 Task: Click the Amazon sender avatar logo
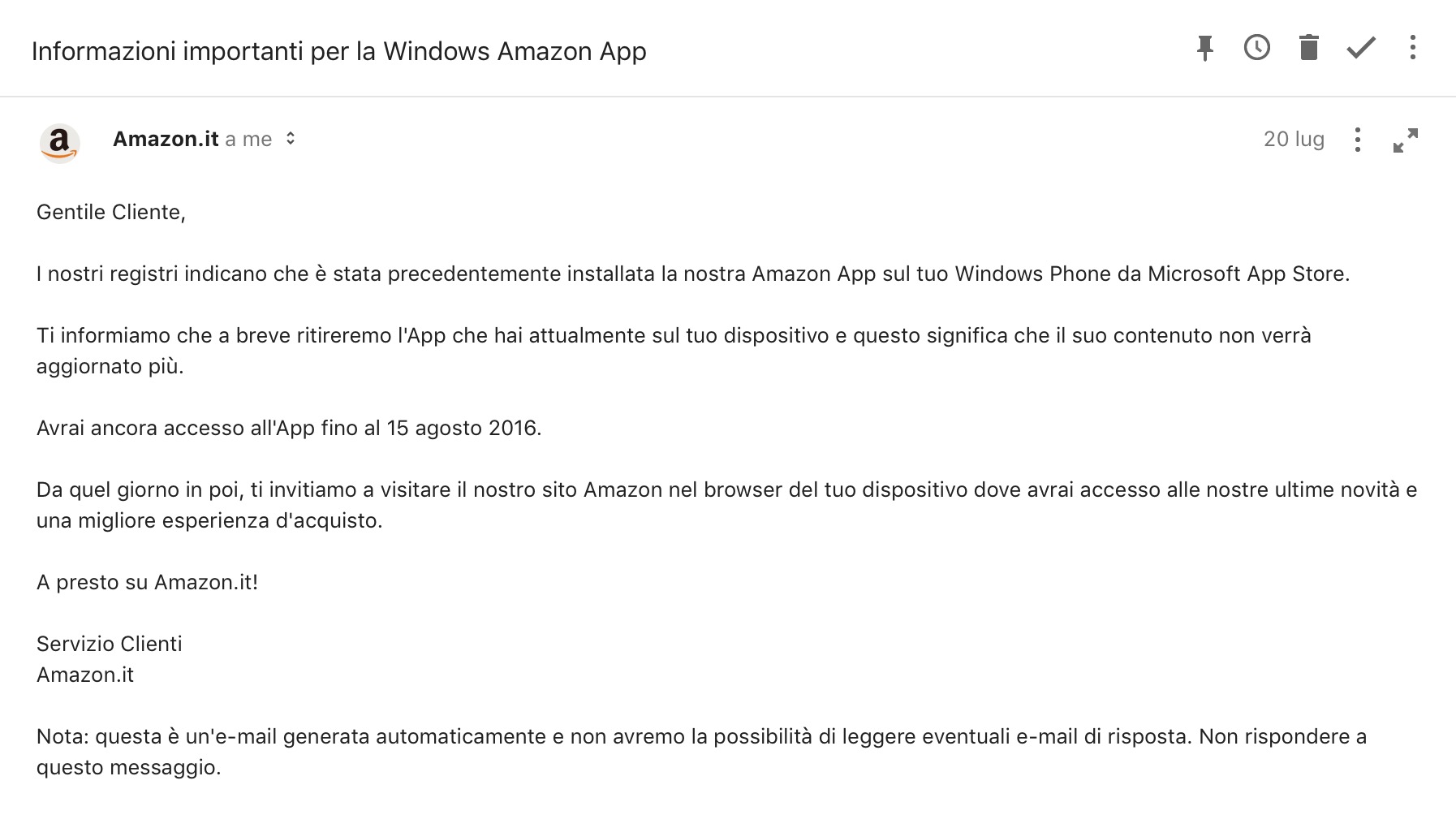59,143
